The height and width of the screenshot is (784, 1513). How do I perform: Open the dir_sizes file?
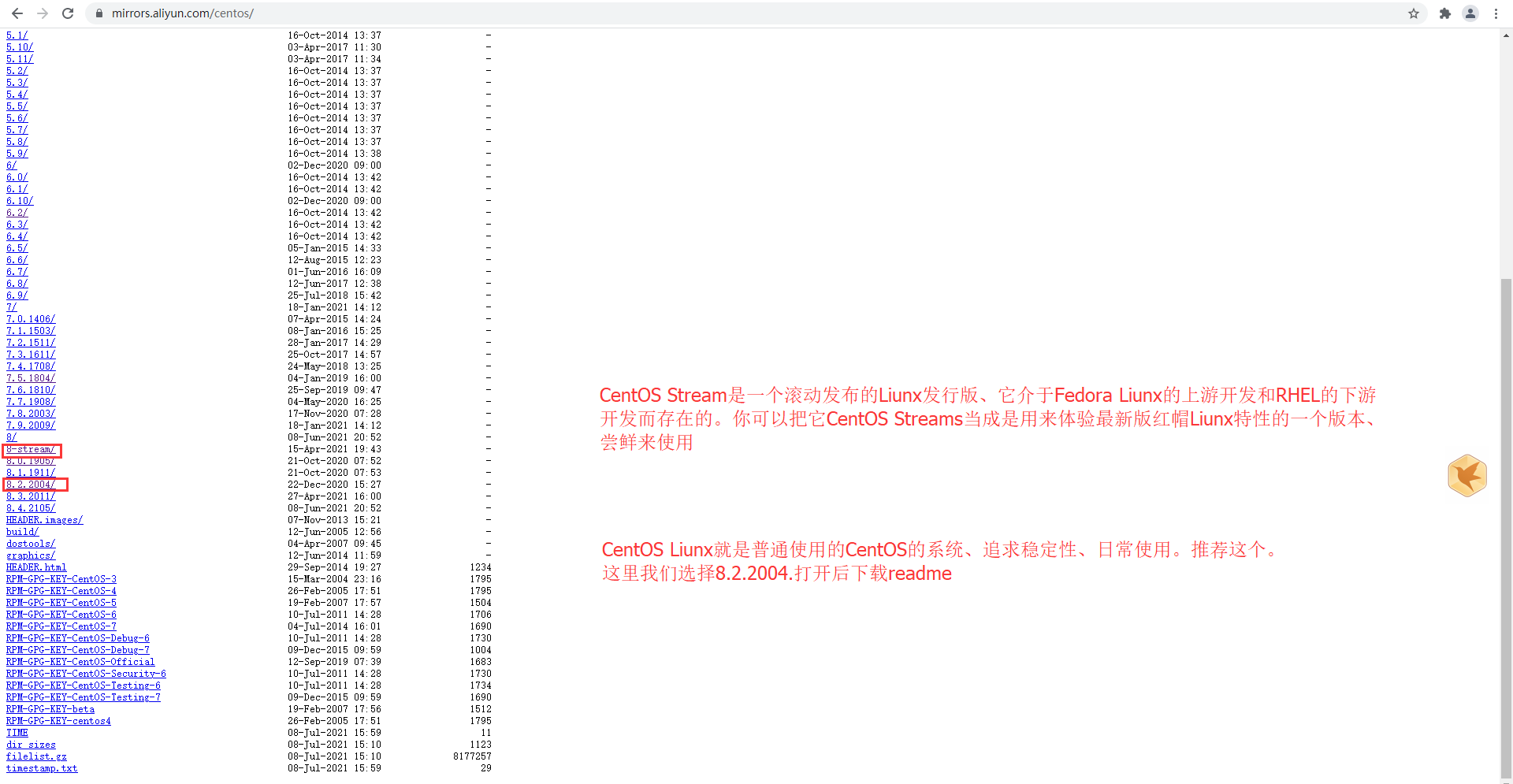point(31,745)
